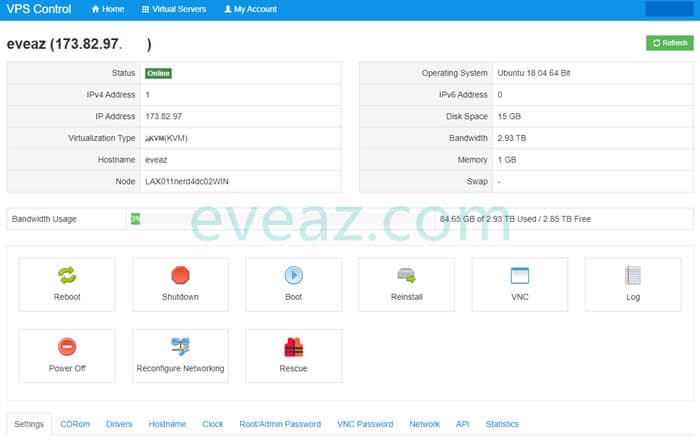Click the Bandwidth Usage progress bar
The width and height of the screenshot is (700, 442).
pyautogui.click(x=281, y=219)
